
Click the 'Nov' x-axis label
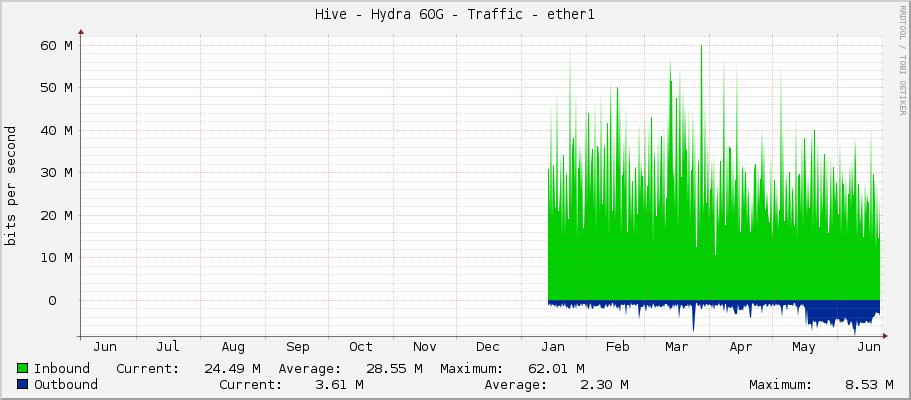click(x=425, y=347)
